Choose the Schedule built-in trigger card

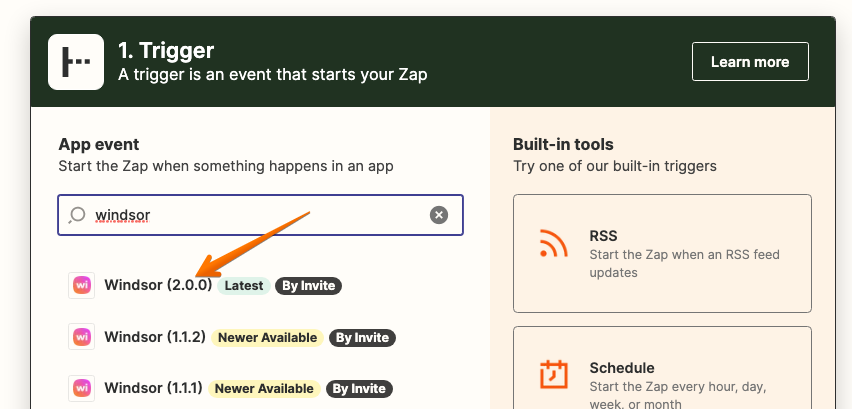click(662, 368)
